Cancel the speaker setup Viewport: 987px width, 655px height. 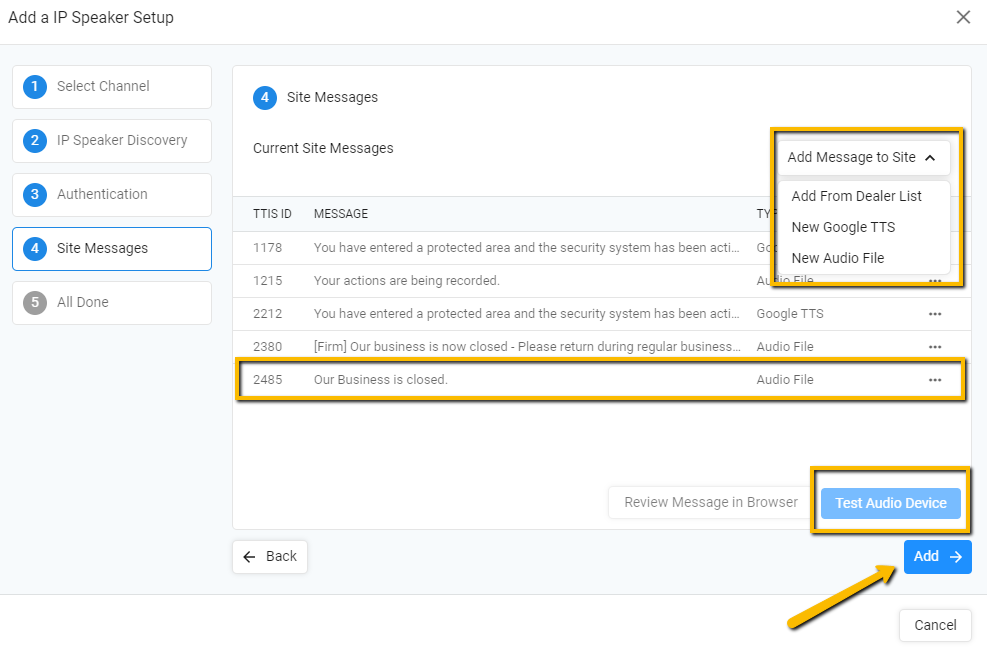tap(935, 625)
